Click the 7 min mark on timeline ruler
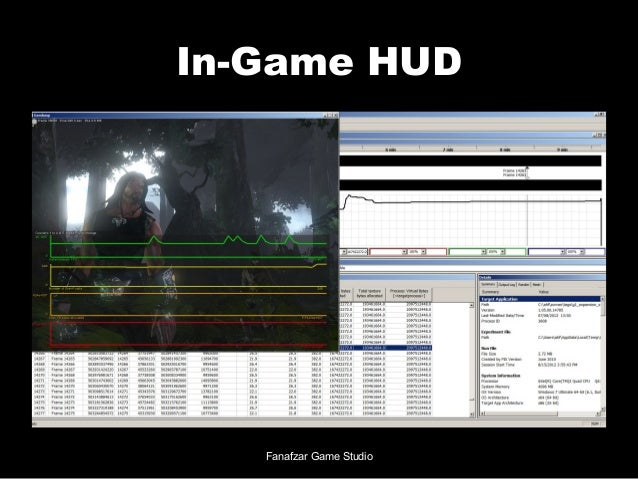The width and height of the screenshot is (638, 479). [x=448, y=150]
